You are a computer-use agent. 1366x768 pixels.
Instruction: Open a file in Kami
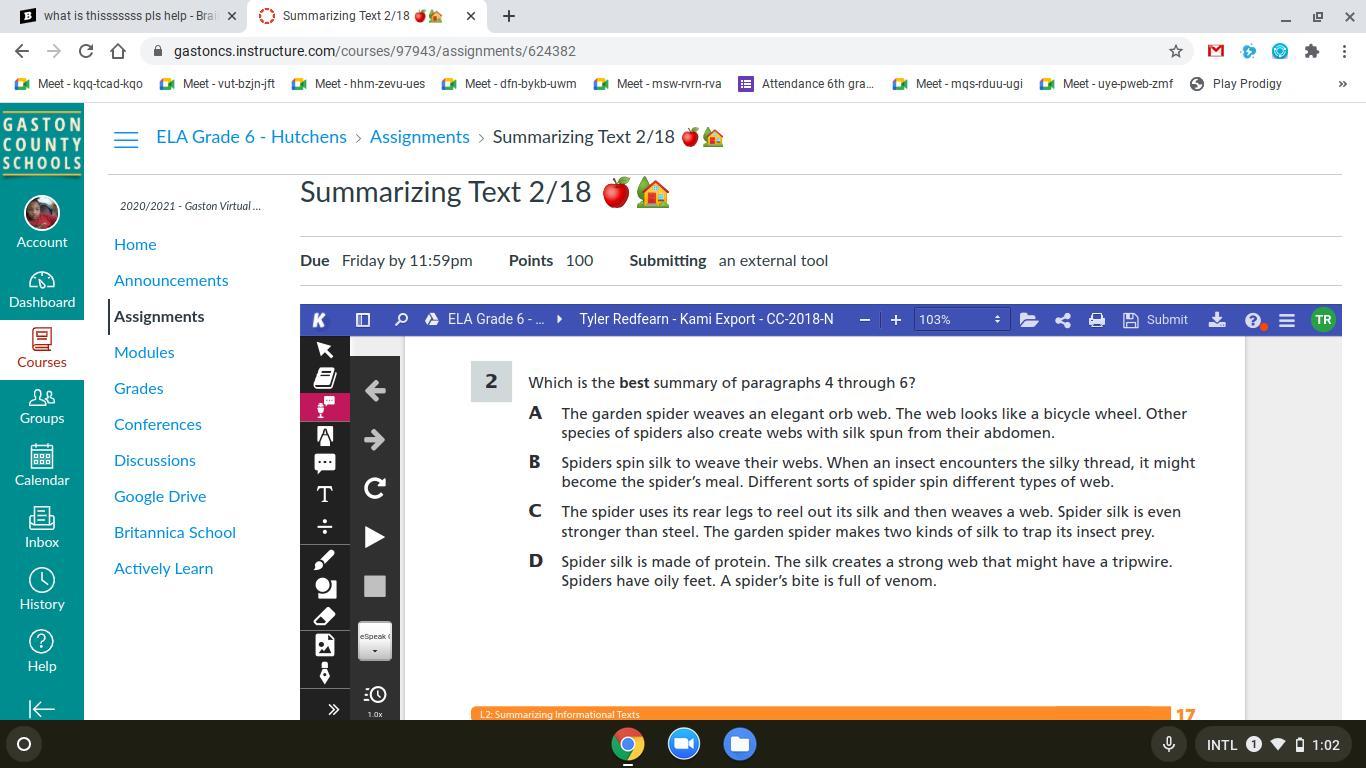pyautogui.click(x=1028, y=320)
